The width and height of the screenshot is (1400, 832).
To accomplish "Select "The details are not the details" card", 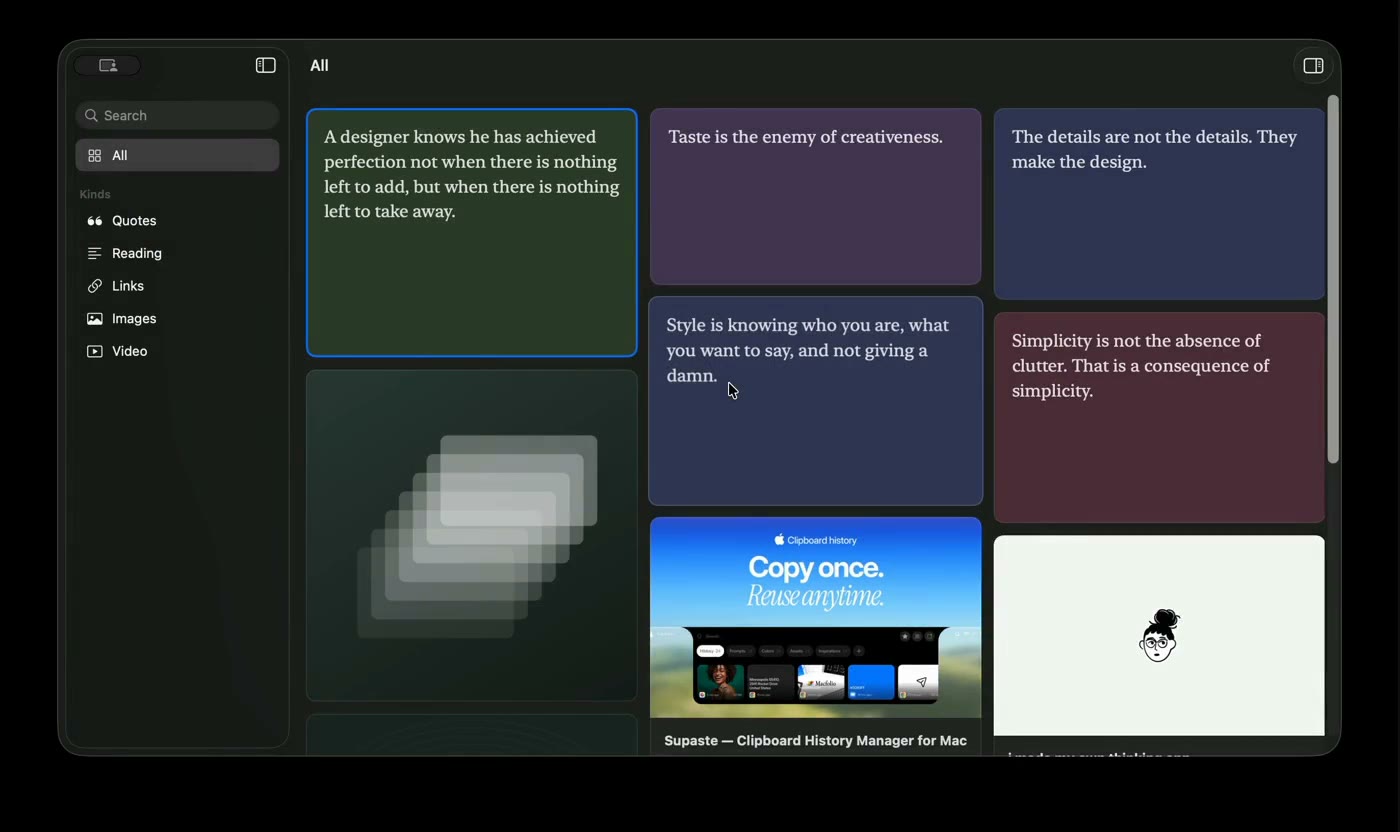I will (1159, 204).
